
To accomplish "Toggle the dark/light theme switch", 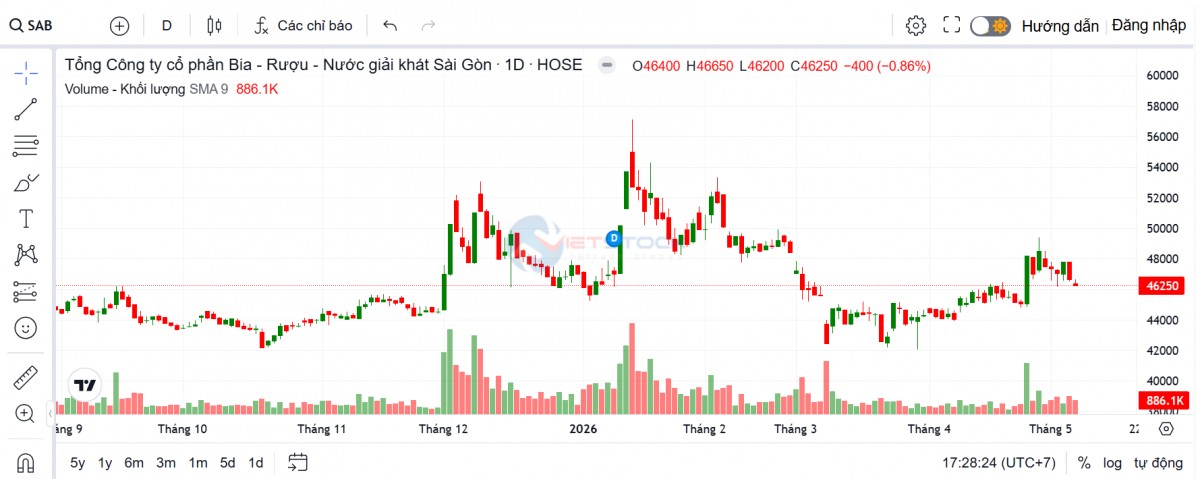I will pyautogui.click(x=990, y=25).
